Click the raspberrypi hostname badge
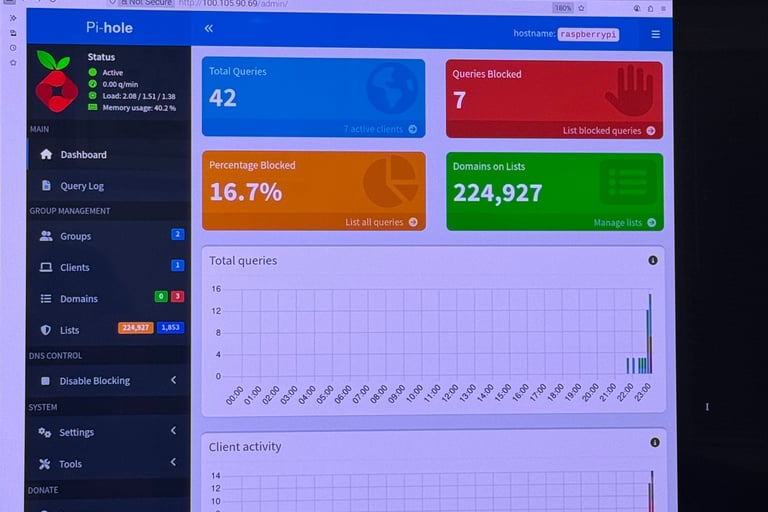Image resolution: width=768 pixels, height=512 pixels. pyautogui.click(x=588, y=34)
